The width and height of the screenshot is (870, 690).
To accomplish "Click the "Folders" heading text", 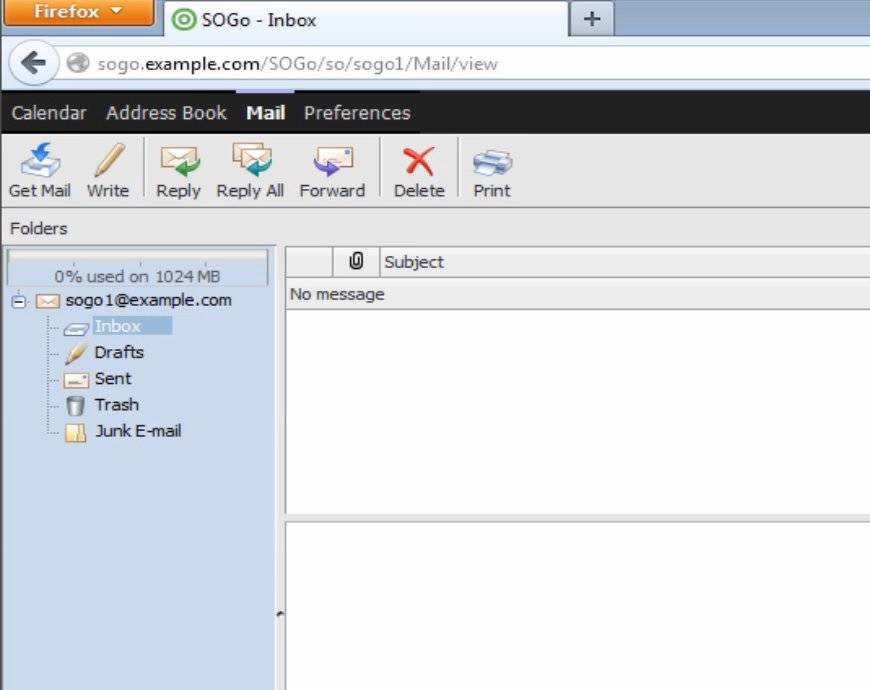I will pos(39,229).
